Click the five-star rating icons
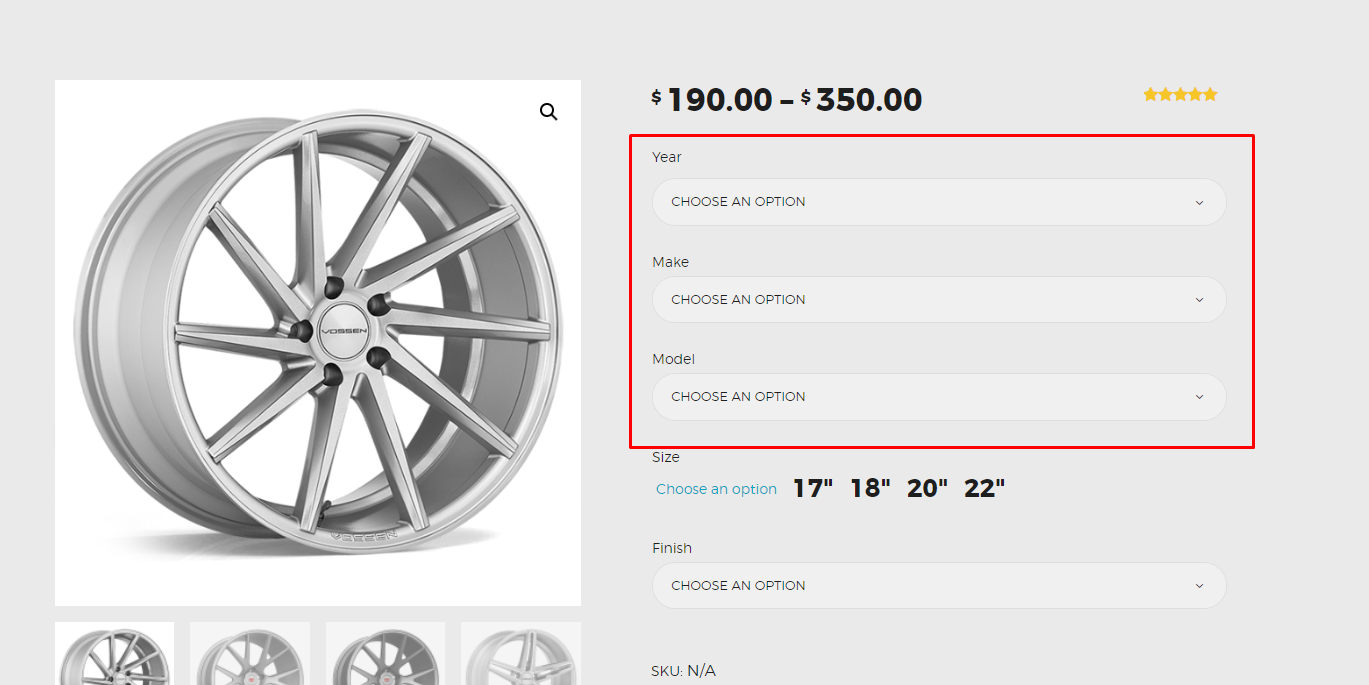This screenshot has height=685, width=1369. (1180, 95)
